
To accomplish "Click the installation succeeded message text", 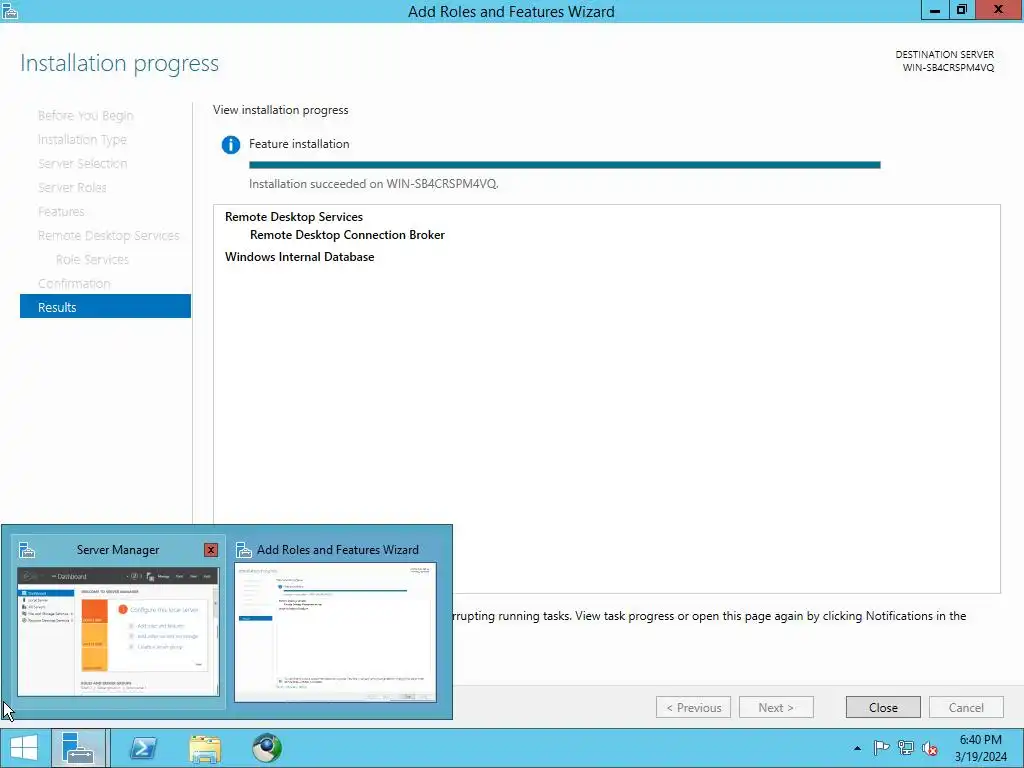I will tap(374, 184).
